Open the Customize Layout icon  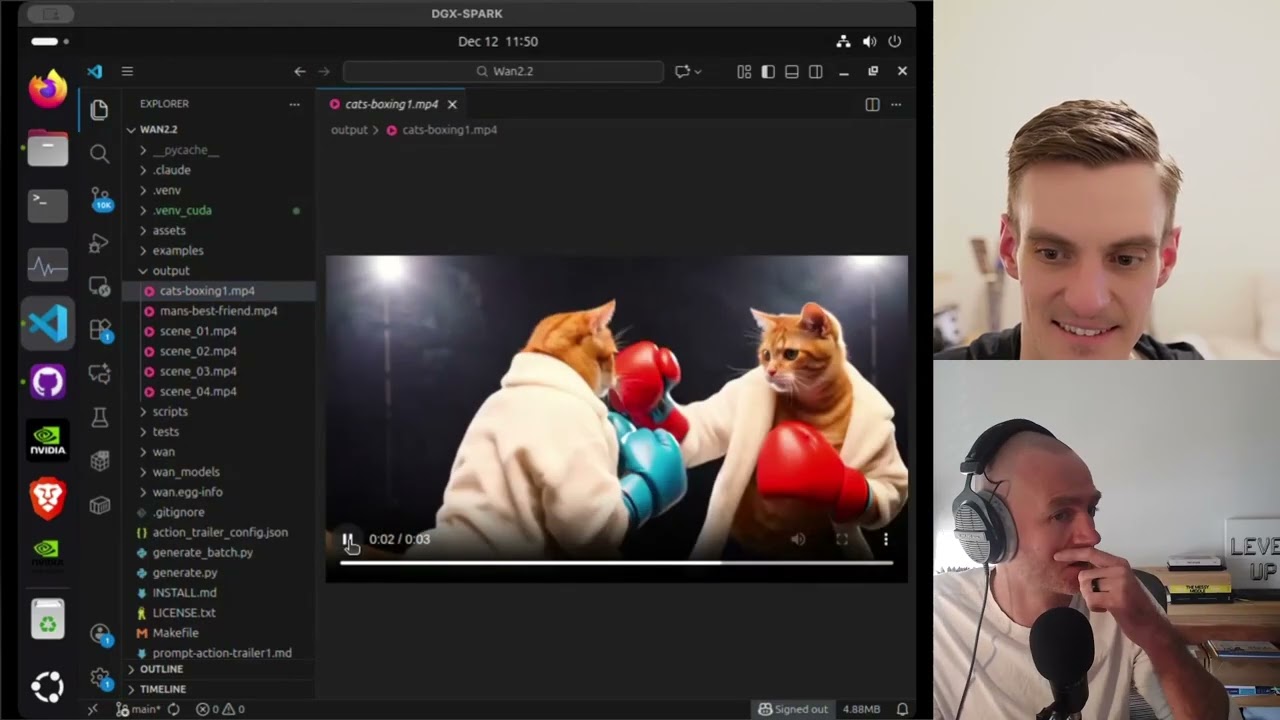744,71
